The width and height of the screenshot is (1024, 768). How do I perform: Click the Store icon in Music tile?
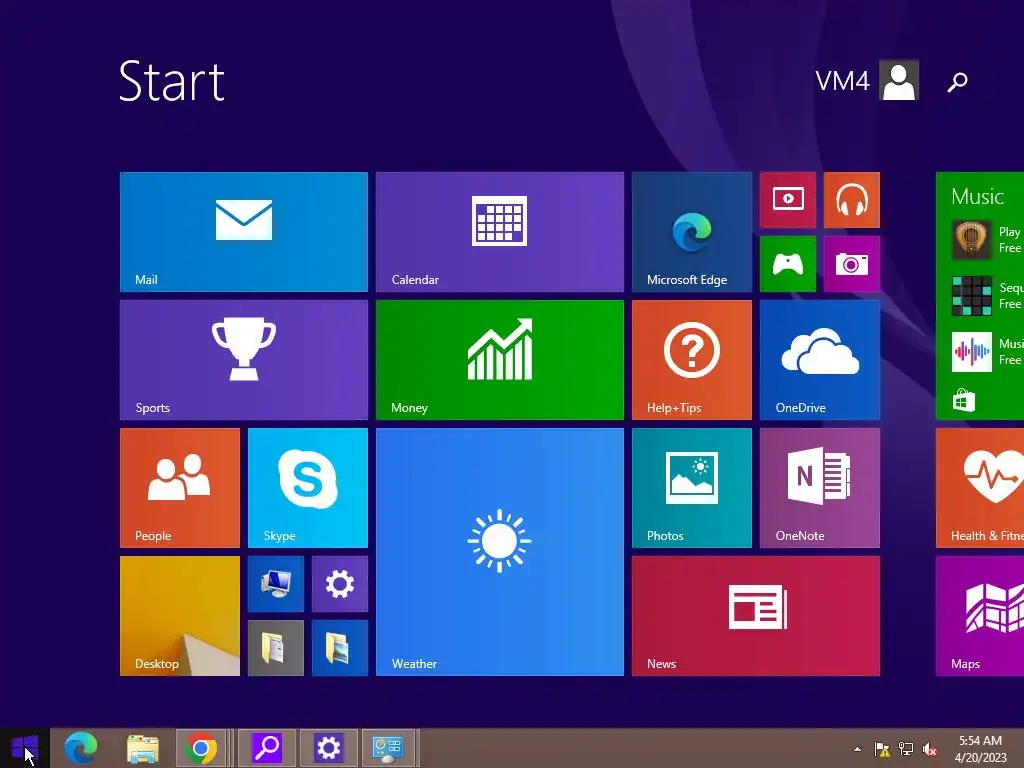point(963,400)
